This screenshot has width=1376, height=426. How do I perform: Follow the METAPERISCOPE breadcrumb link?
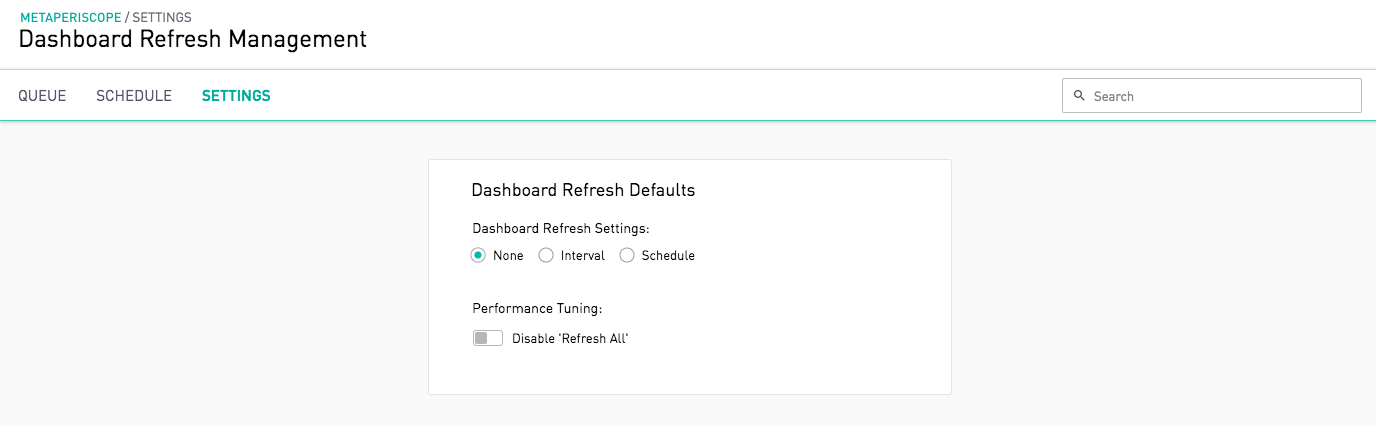[70, 17]
